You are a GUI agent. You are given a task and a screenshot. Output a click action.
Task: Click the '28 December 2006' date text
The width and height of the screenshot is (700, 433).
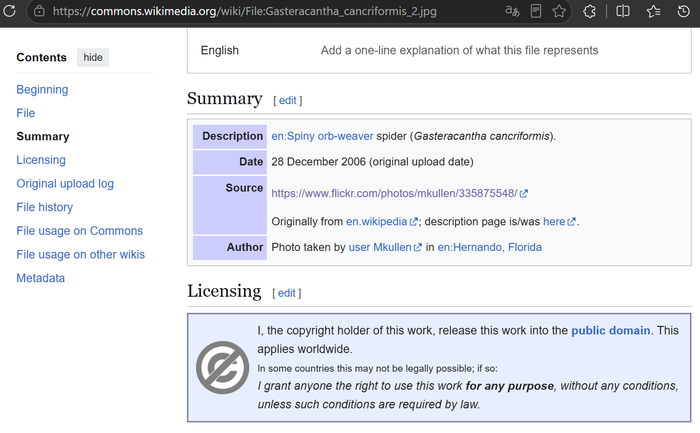pyautogui.click(x=318, y=162)
